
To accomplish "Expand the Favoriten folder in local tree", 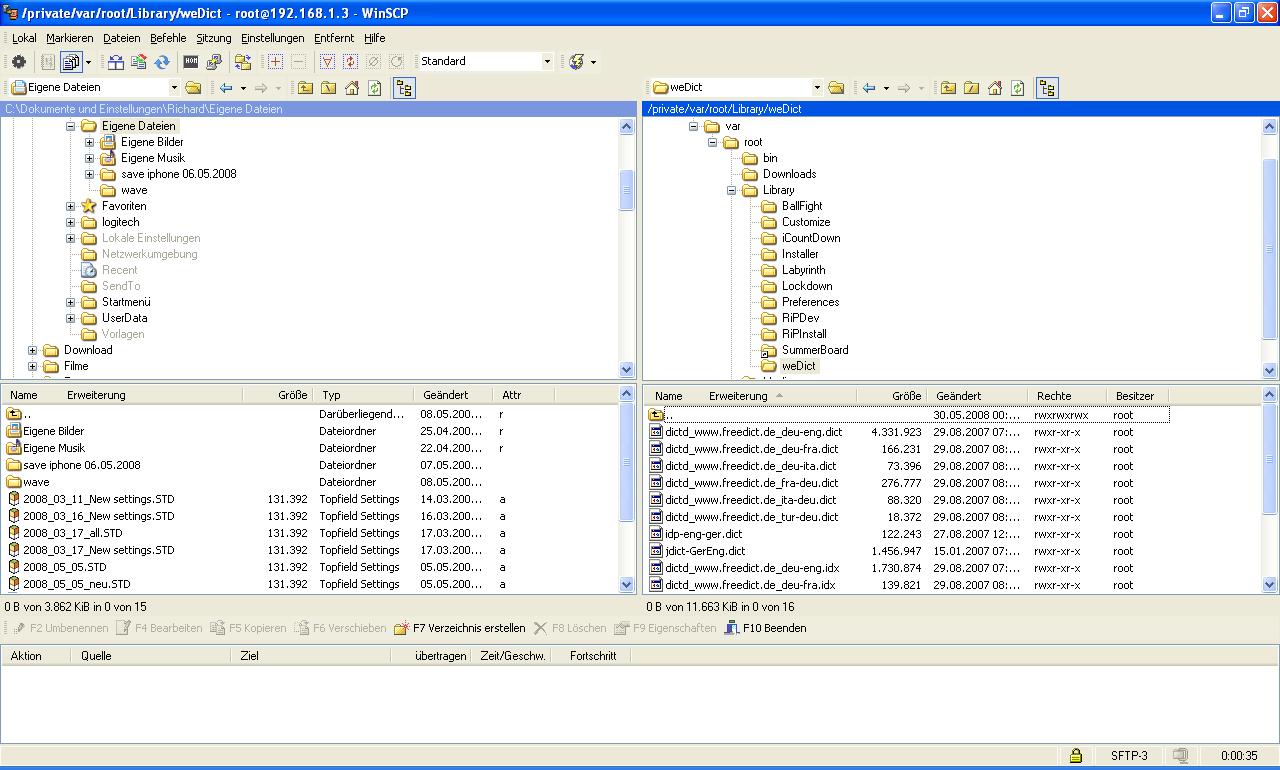I will [71, 206].
